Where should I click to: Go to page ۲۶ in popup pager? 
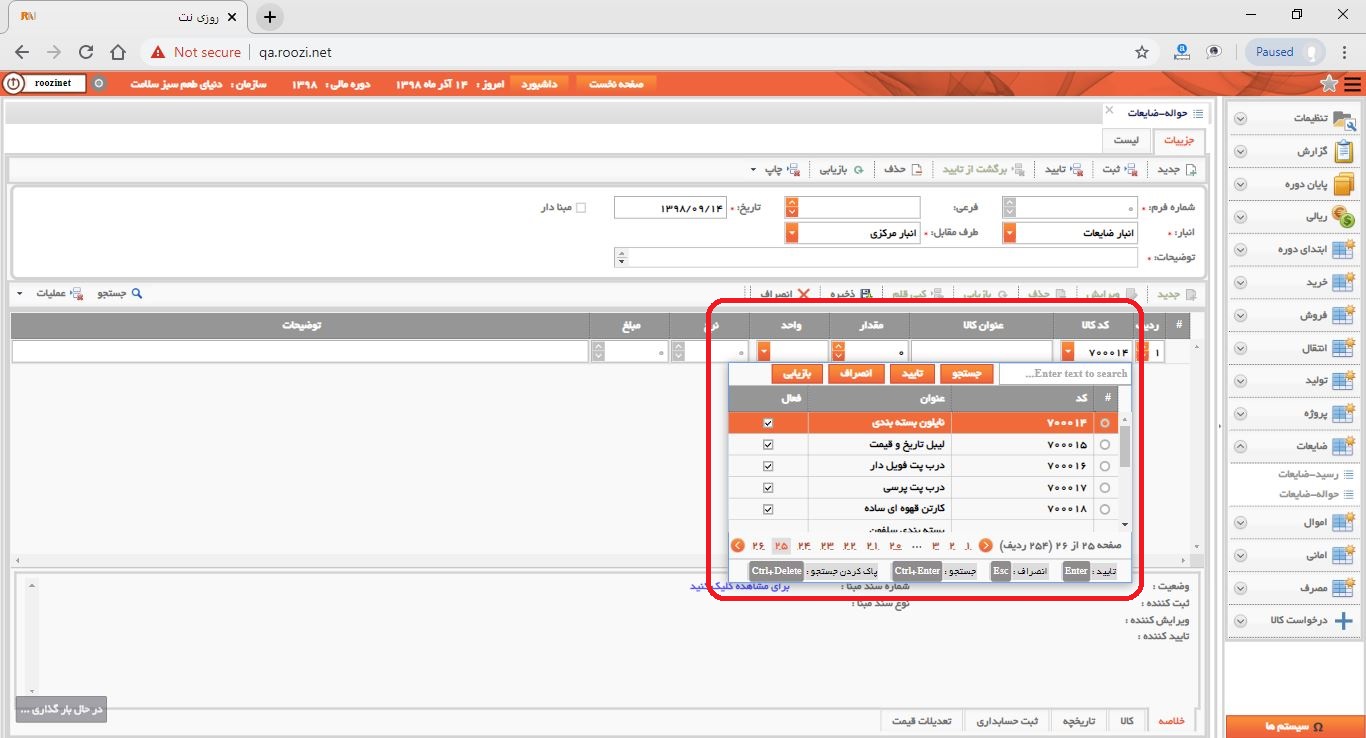pyautogui.click(x=758, y=545)
